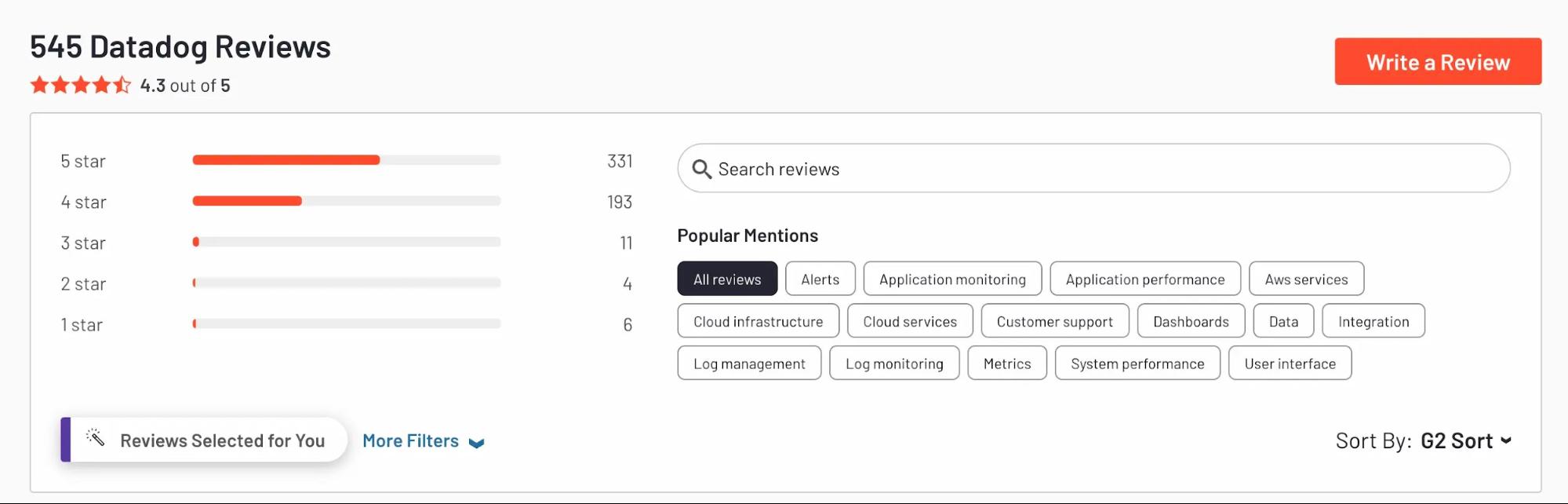Image resolution: width=1568 pixels, height=504 pixels.
Task: Click the Write a Review button
Action: click(x=1438, y=61)
